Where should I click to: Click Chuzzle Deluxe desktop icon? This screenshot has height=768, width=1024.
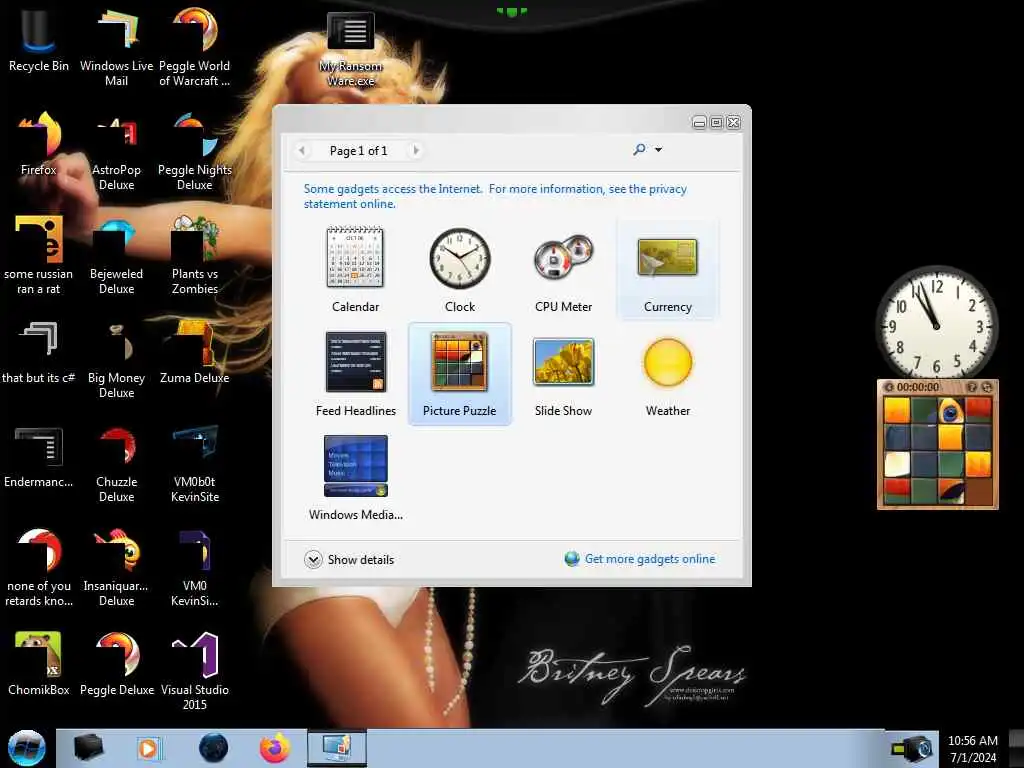click(116, 464)
